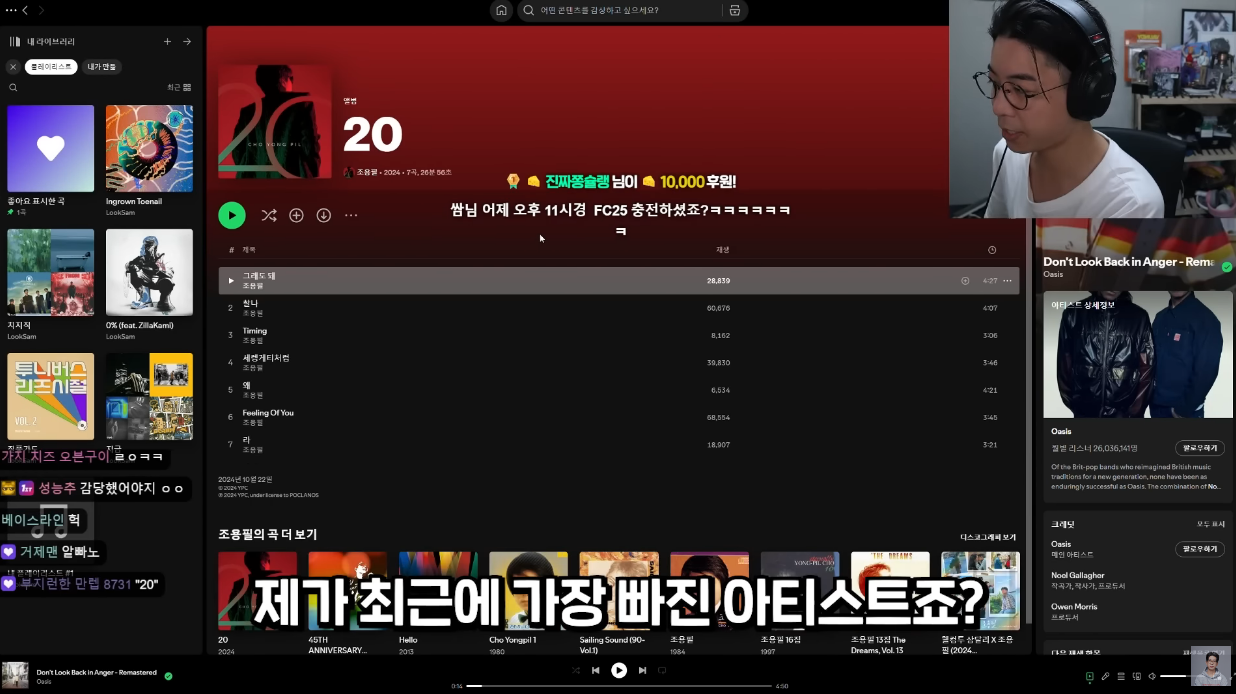Click the 모두 보기 link in credits
The height and width of the screenshot is (694, 1236).
1210,524
